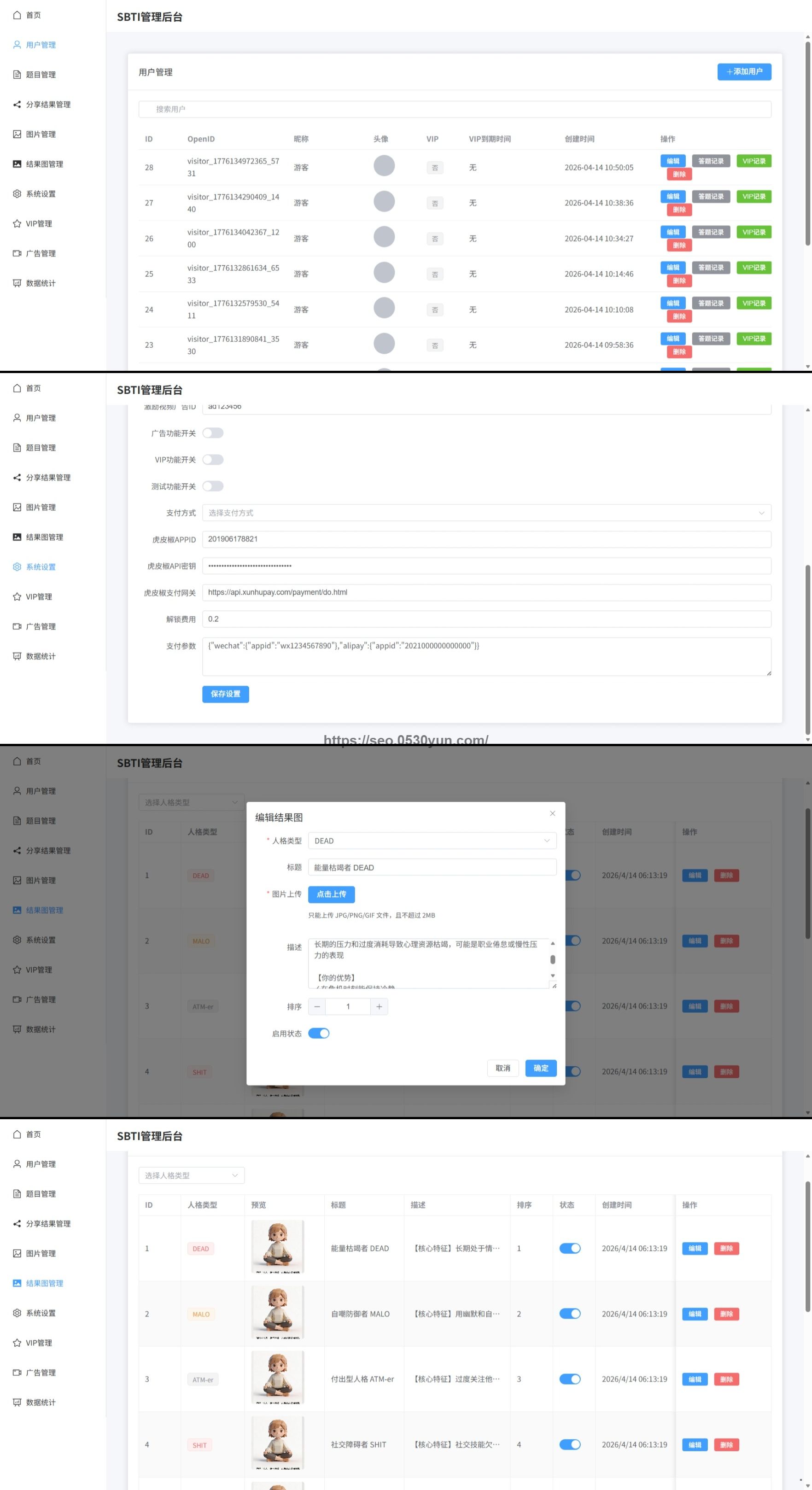Image resolution: width=812 pixels, height=1490 pixels.
Task: Toggle the 测试功能开关 switch
Action: (x=213, y=486)
